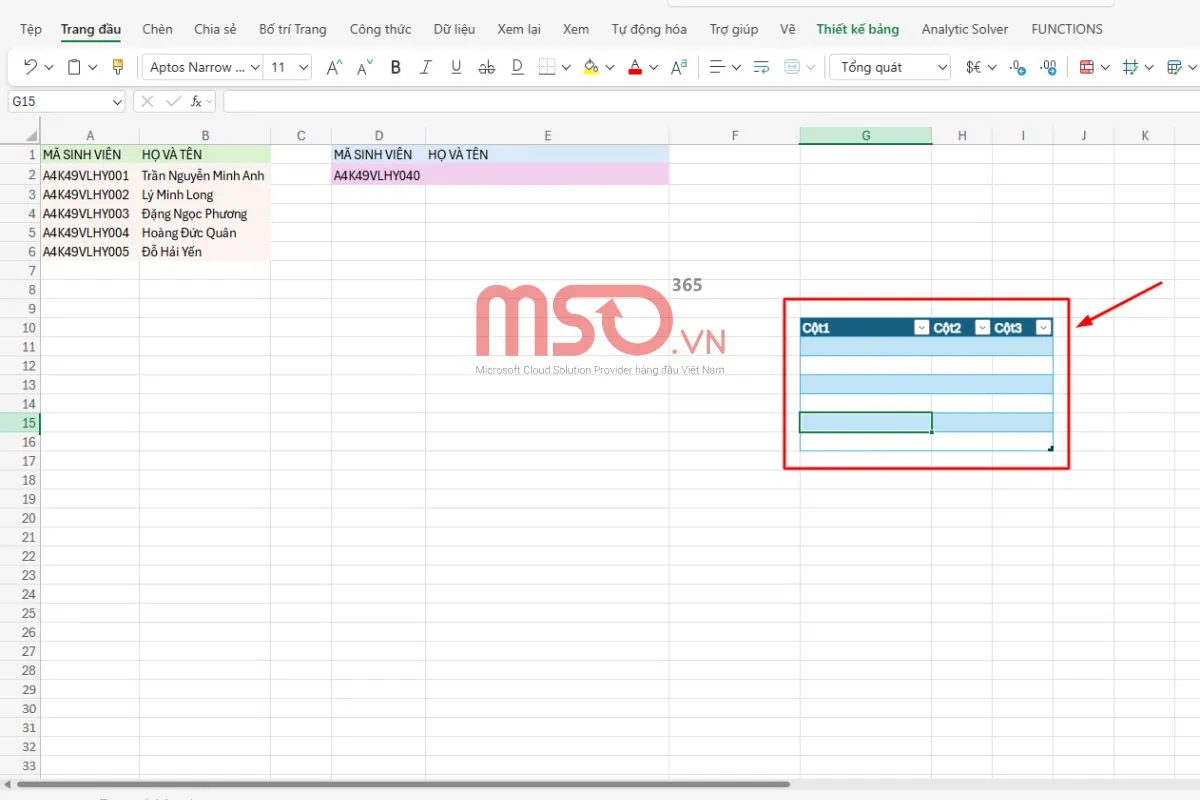Click the Increase Font Size icon
Screen dimensions: 1200x800
(x=335, y=68)
